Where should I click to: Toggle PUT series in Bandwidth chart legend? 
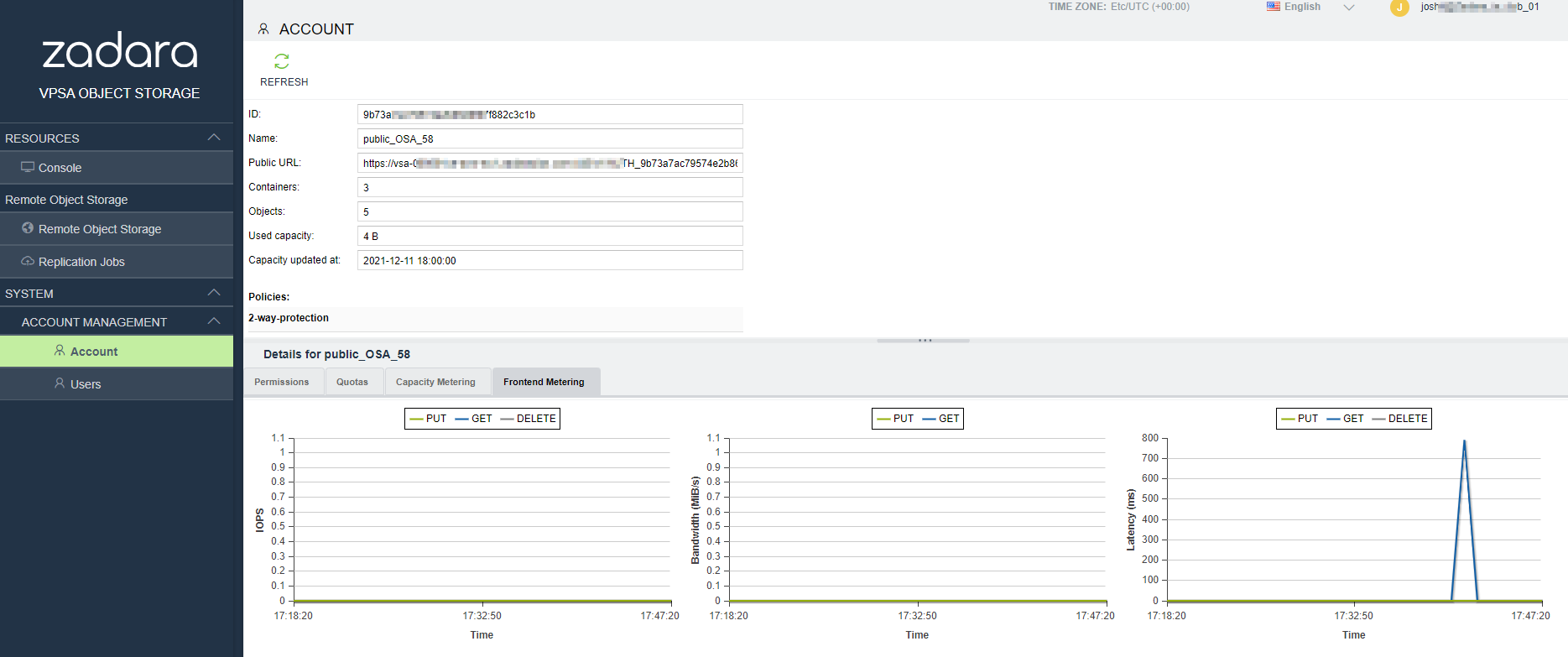(x=895, y=419)
